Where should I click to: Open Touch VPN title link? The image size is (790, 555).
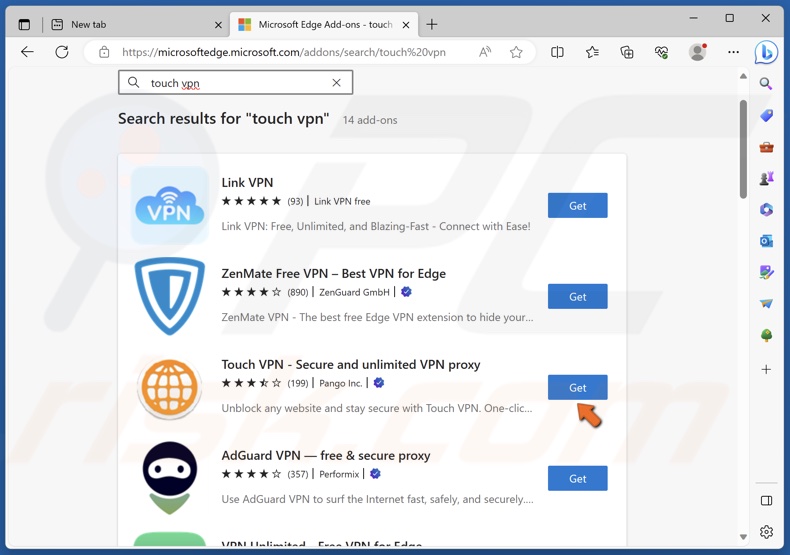tap(351, 365)
